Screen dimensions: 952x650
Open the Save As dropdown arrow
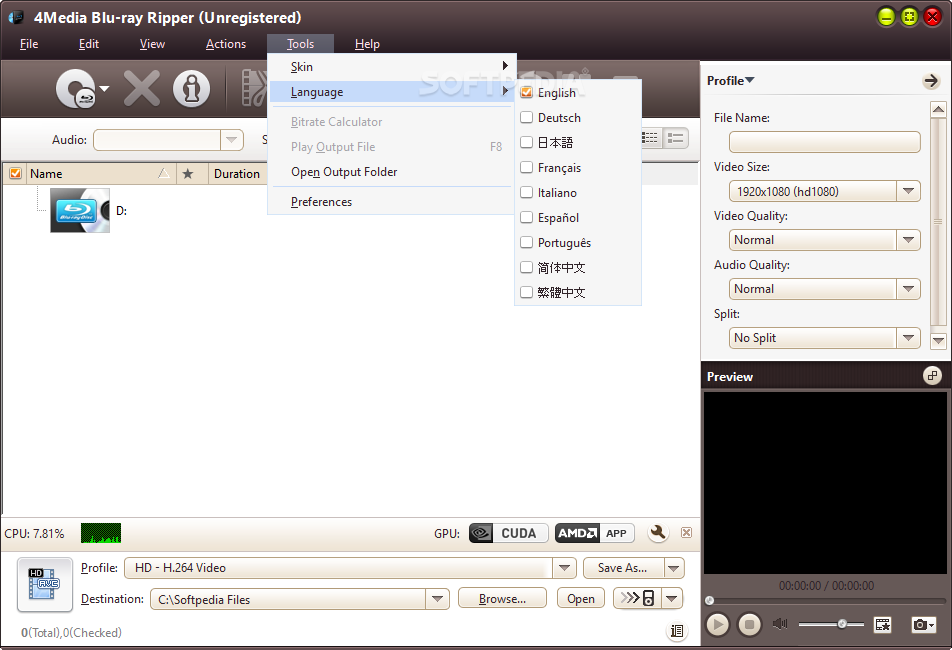tap(674, 568)
